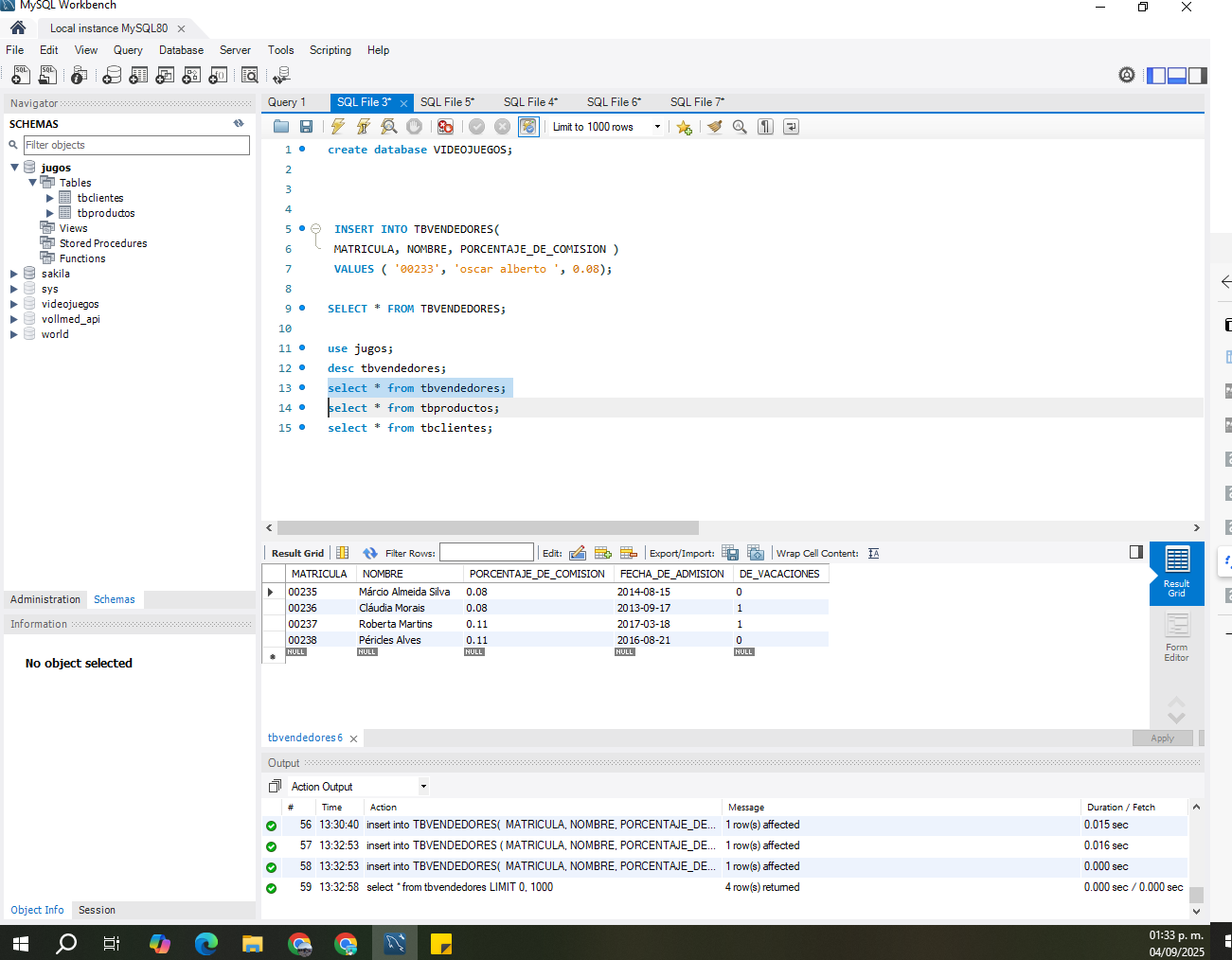Refresh the result grid data

tap(370, 553)
